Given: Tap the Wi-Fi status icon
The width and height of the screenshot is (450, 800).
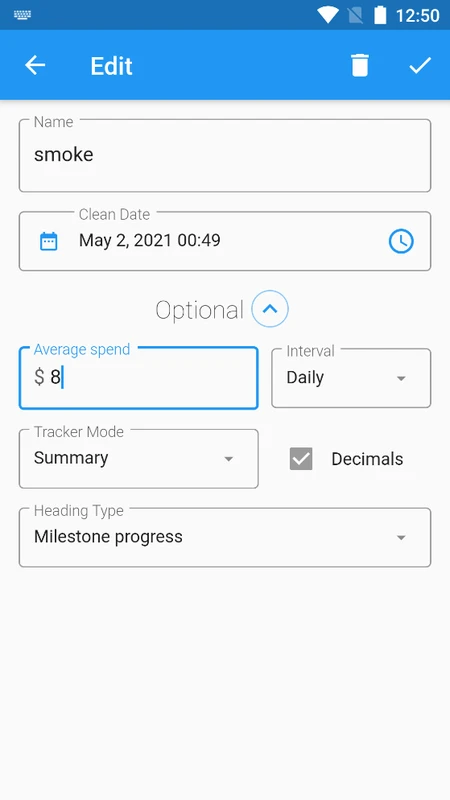Looking at the screenshot, I should point(328,15).
